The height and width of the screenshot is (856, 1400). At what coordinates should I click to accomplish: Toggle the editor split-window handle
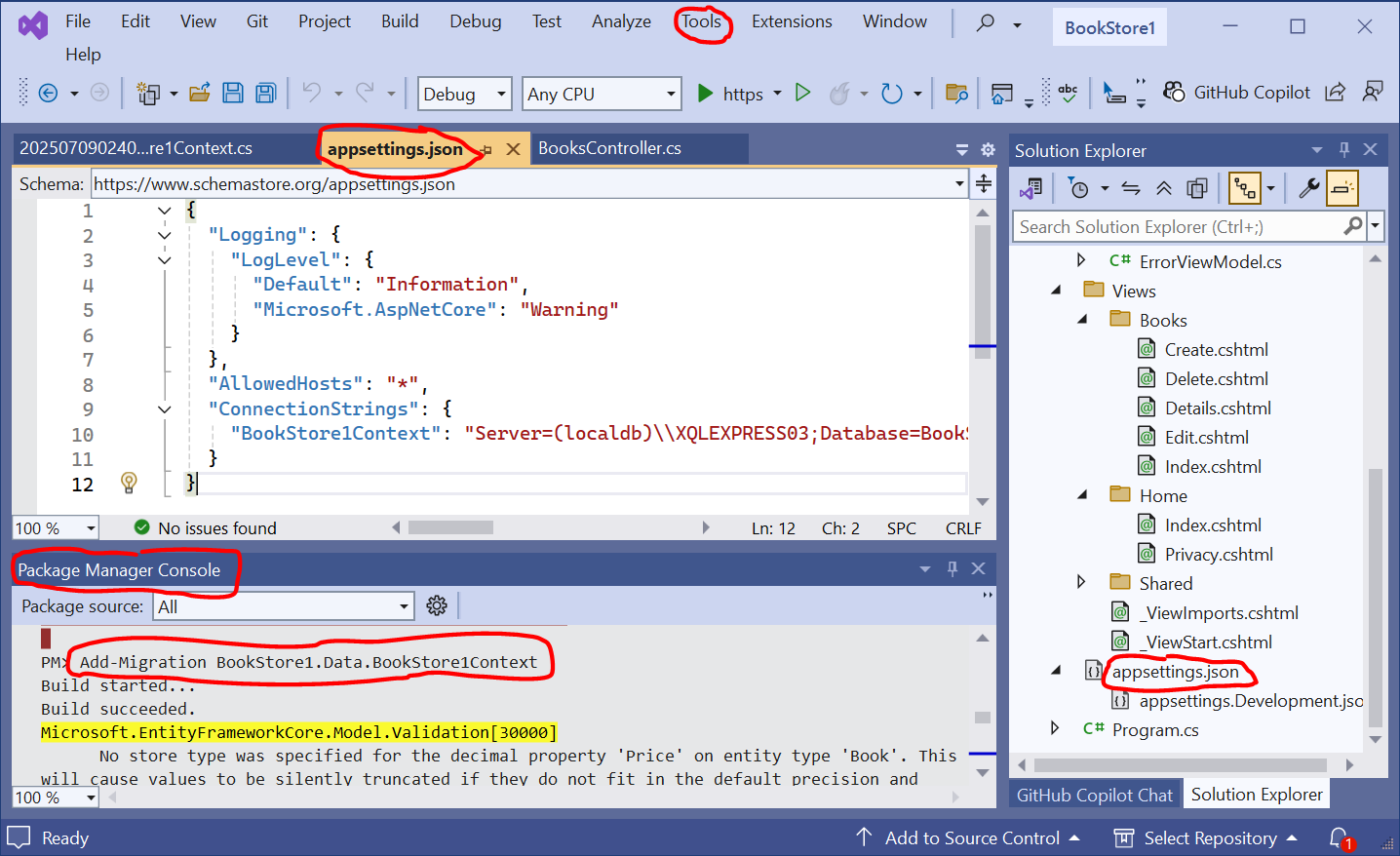click(984, 183)
